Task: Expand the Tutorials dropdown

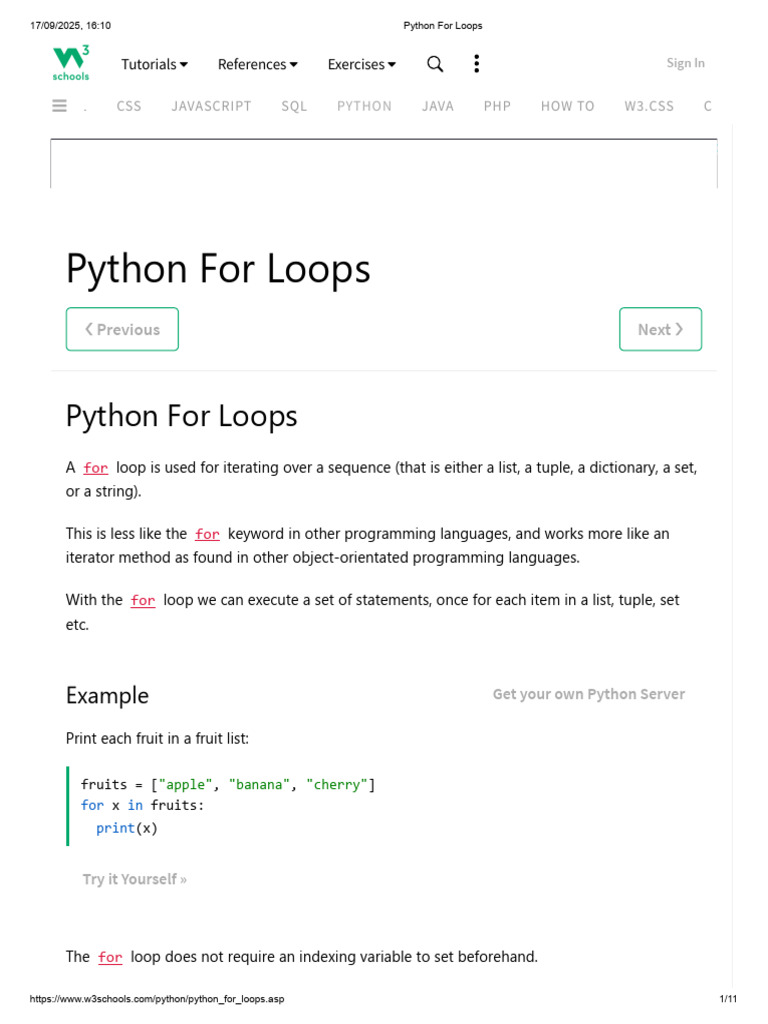Action: 154,64
